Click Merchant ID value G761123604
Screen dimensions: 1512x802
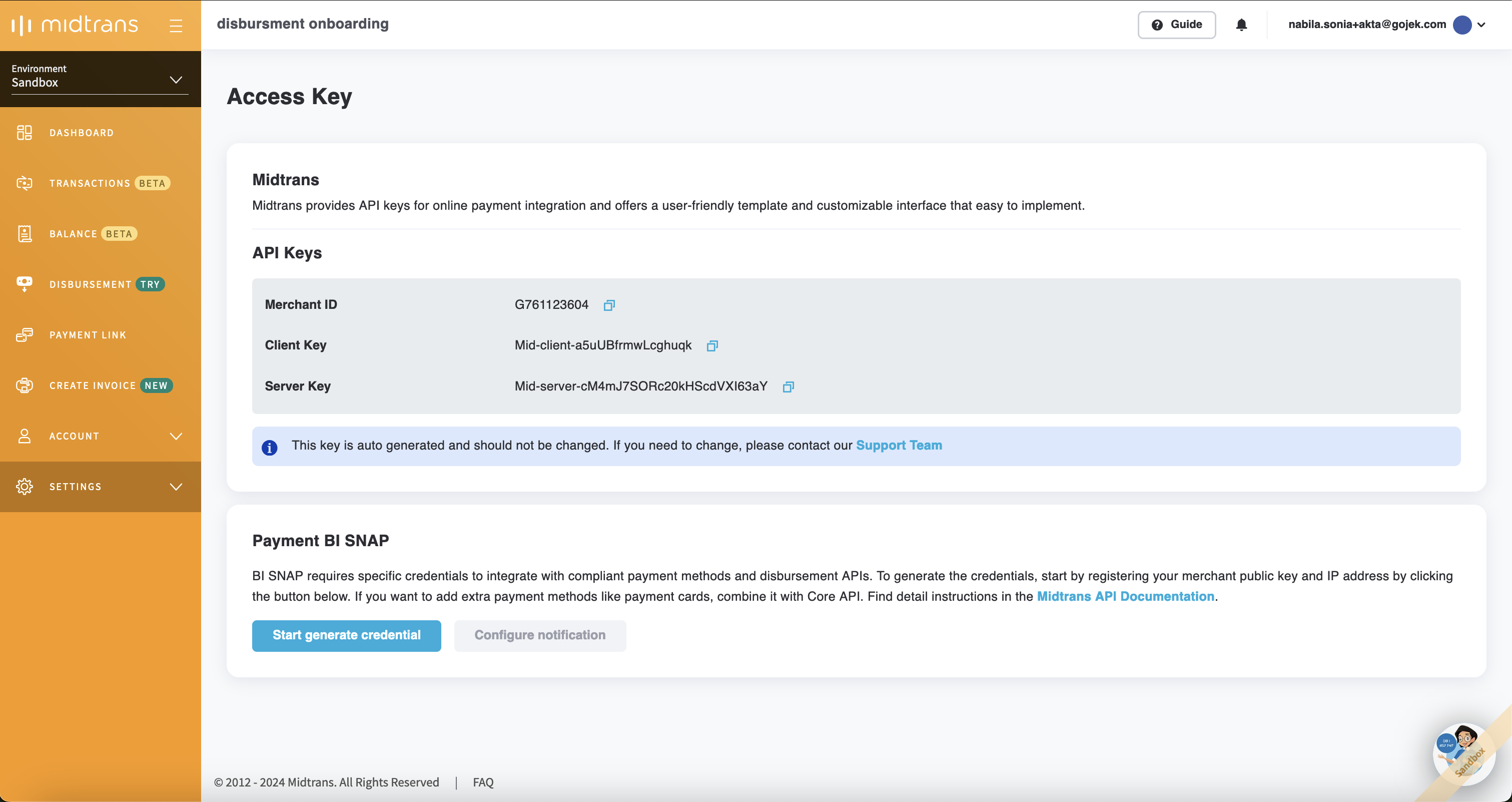coord(551,305)
